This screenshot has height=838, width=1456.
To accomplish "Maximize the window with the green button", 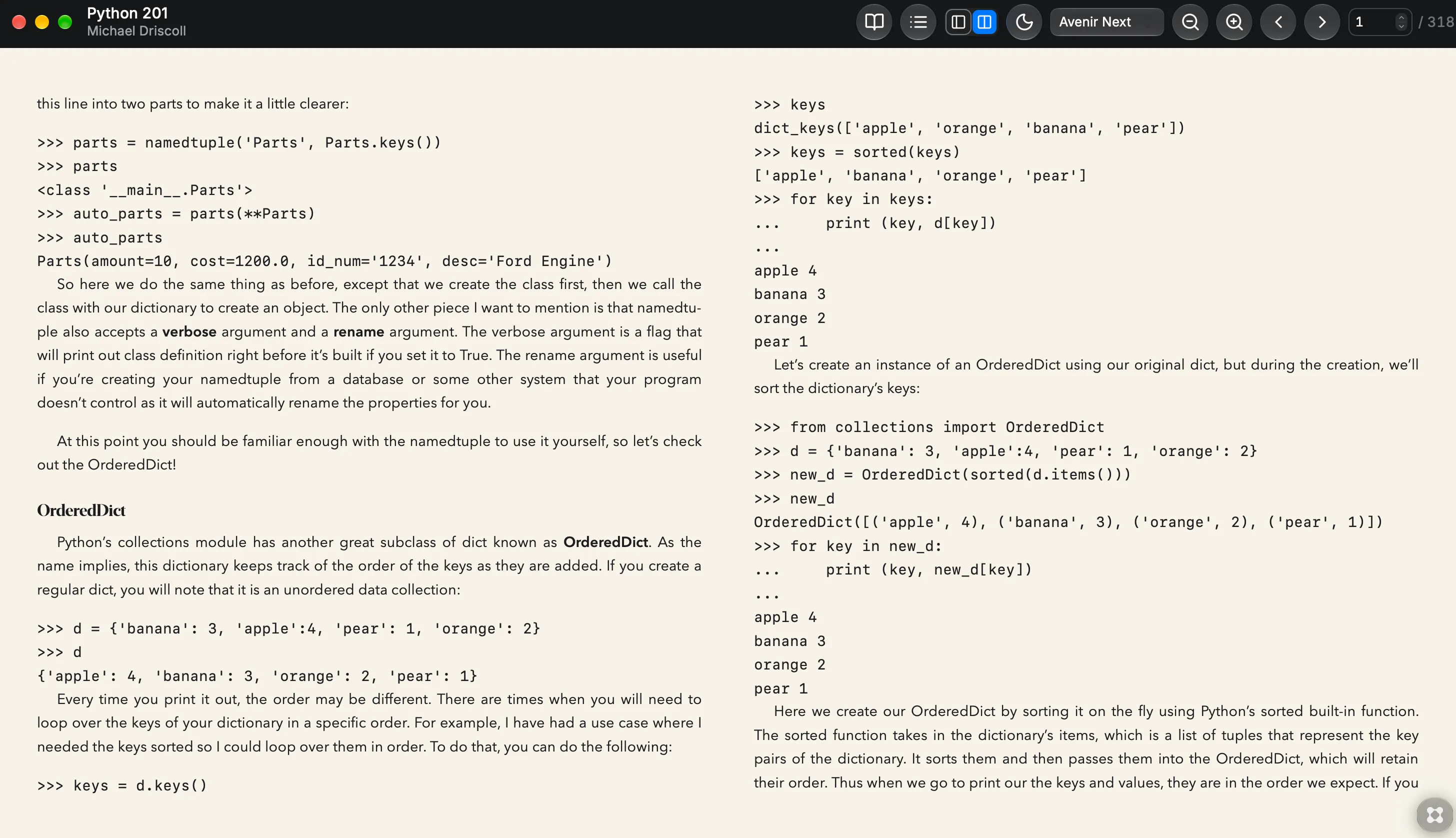I will (65, 22).
